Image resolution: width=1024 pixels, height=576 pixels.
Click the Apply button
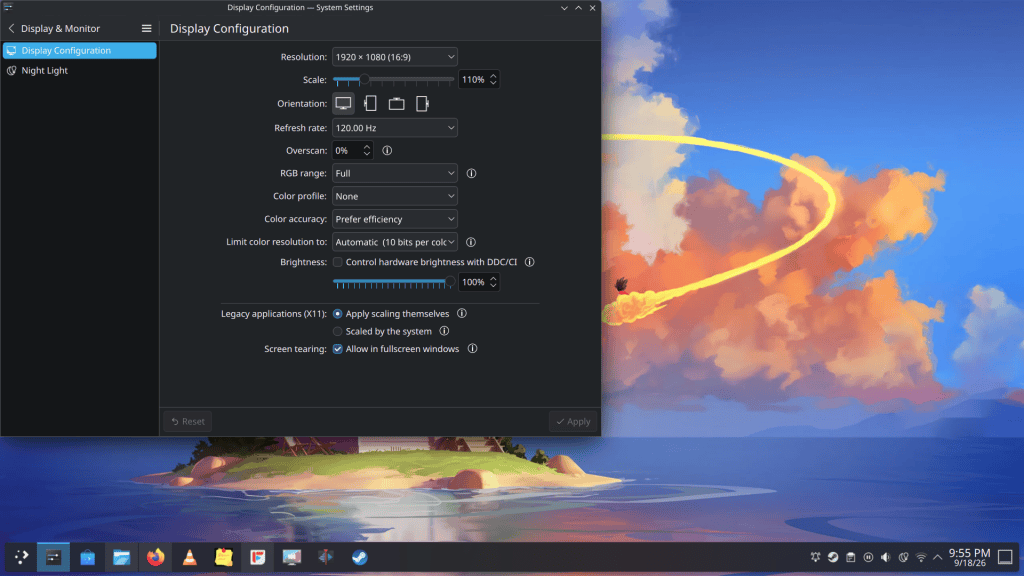(x=573, y=421)
